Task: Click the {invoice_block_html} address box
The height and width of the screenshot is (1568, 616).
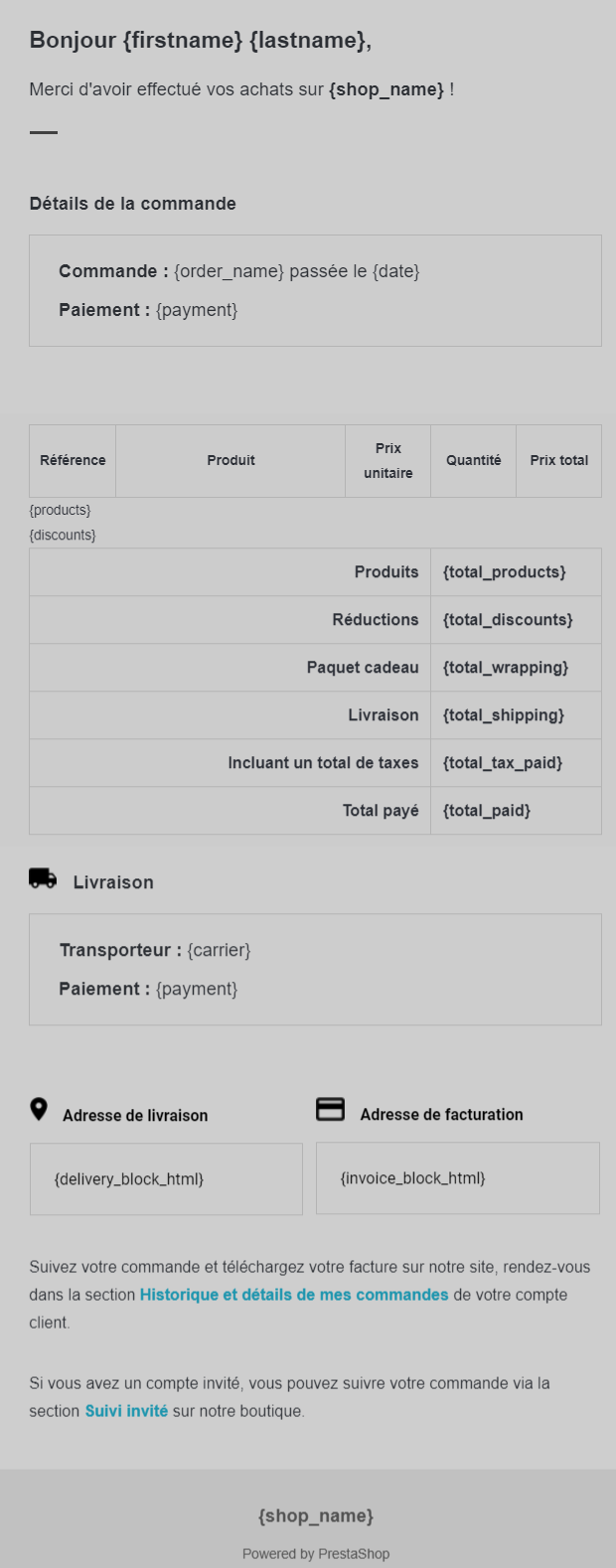Action: [x=457, y=1178]
